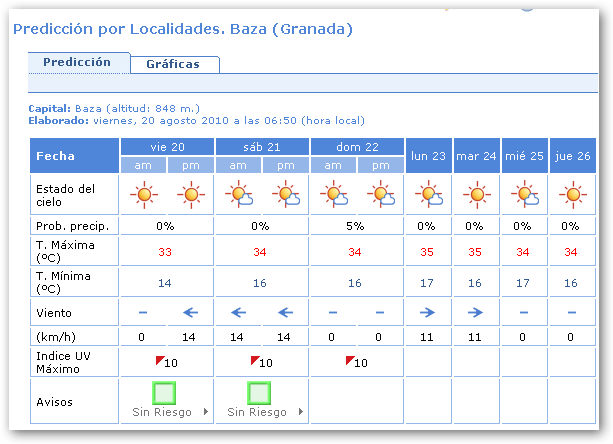The image size is (613, 444).
Task: Select the Predicción tab
Action: pyautogui.click(x=78, y=62)
